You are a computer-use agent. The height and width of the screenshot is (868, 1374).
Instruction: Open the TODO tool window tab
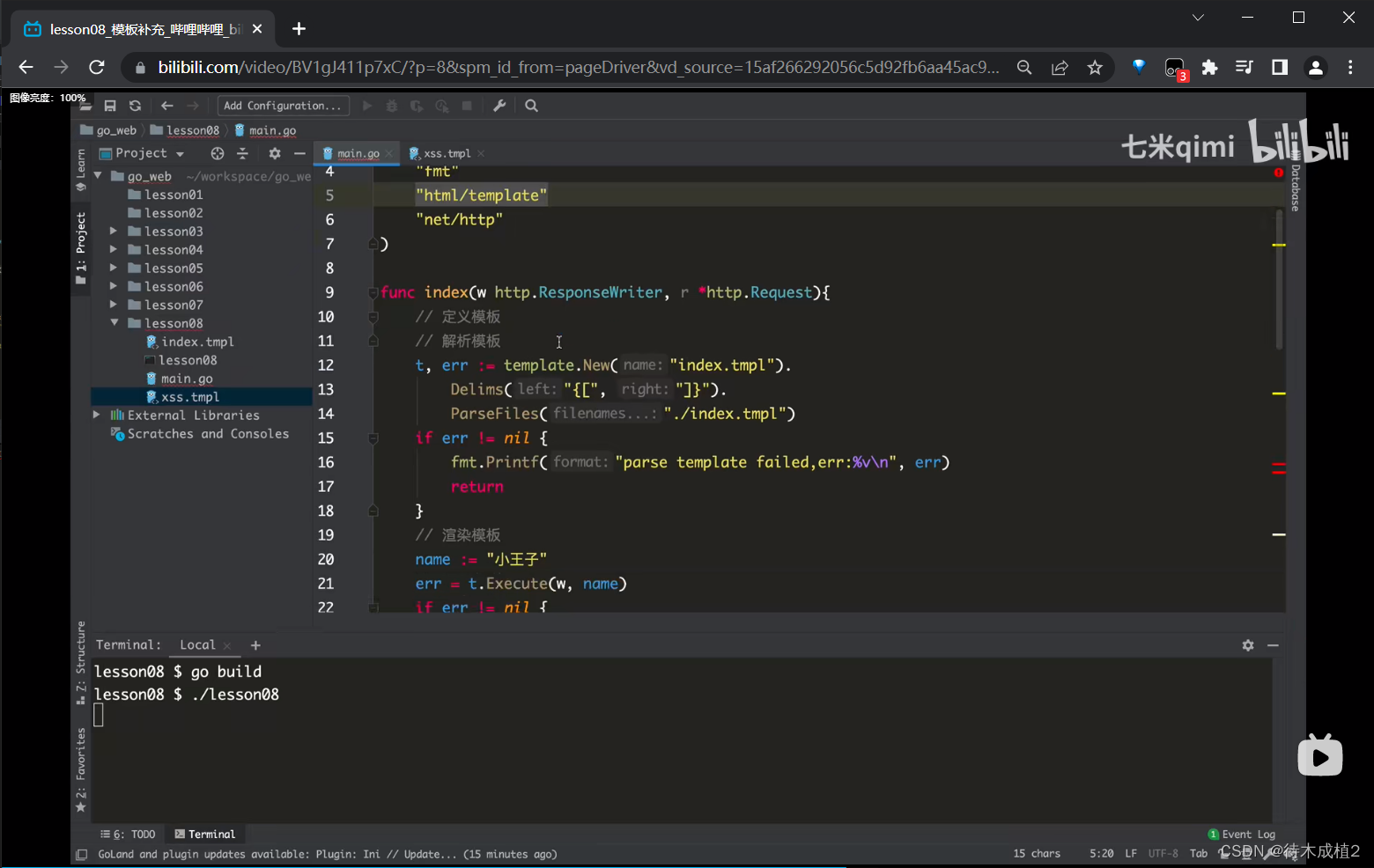tap(129, 835)
